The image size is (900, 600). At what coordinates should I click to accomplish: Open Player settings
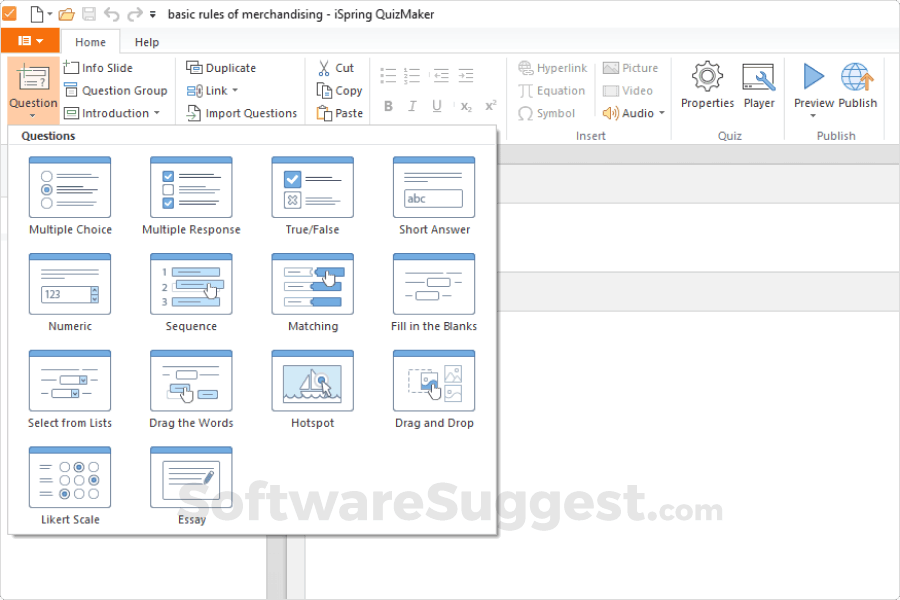759,88
